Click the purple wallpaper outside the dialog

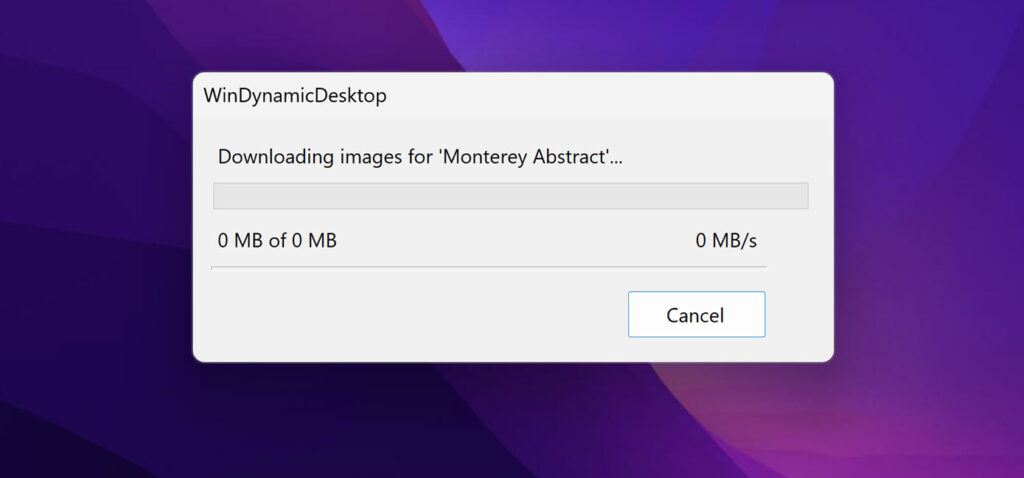(x=927, y=196)
